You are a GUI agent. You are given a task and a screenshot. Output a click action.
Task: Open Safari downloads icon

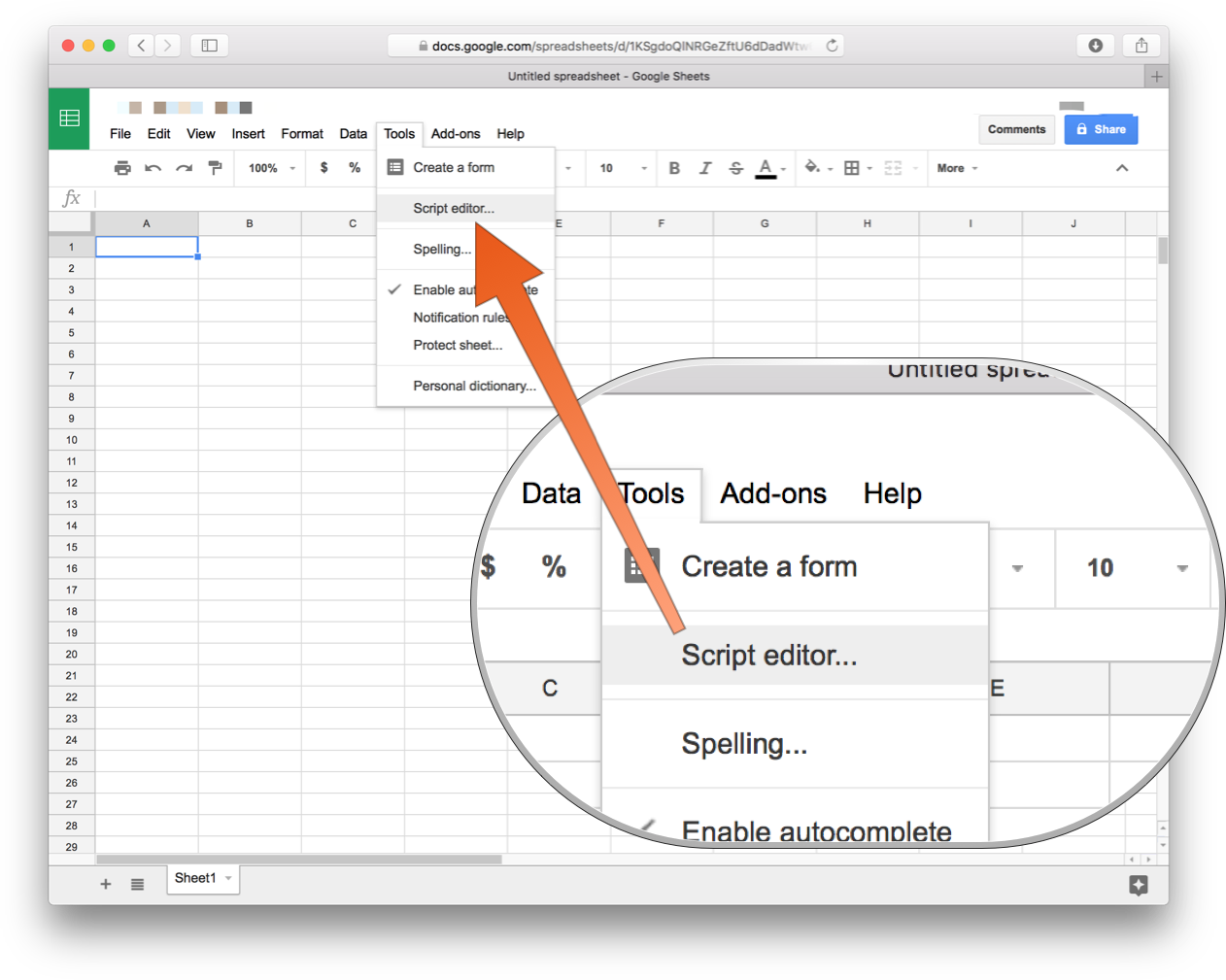(1096, 46)
